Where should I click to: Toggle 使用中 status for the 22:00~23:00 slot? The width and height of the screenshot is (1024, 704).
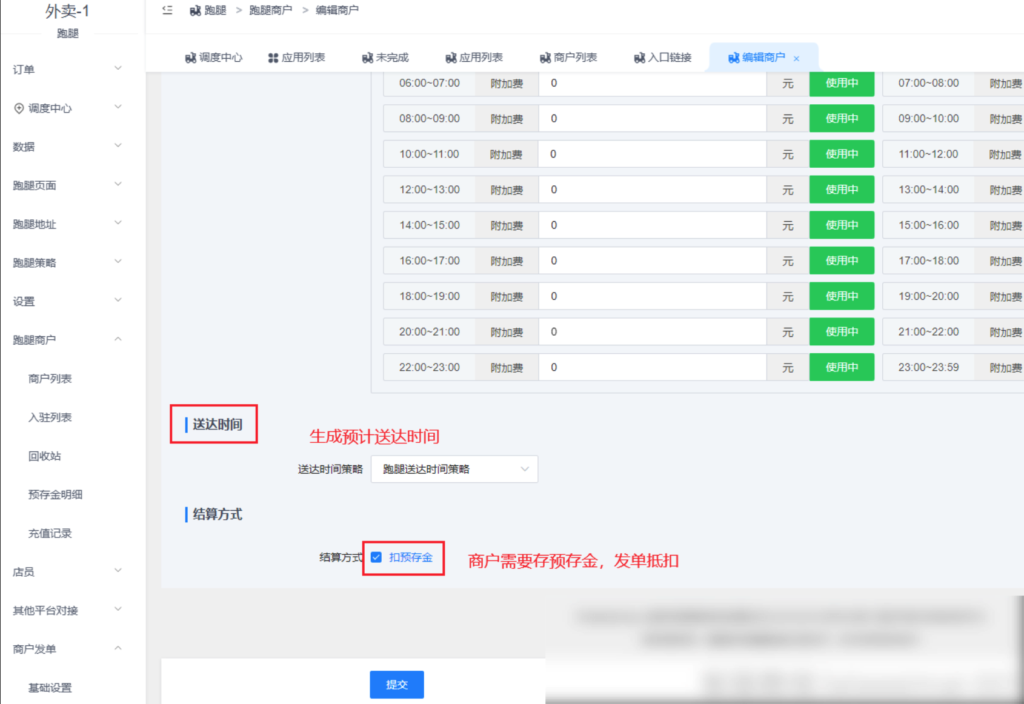841,367
